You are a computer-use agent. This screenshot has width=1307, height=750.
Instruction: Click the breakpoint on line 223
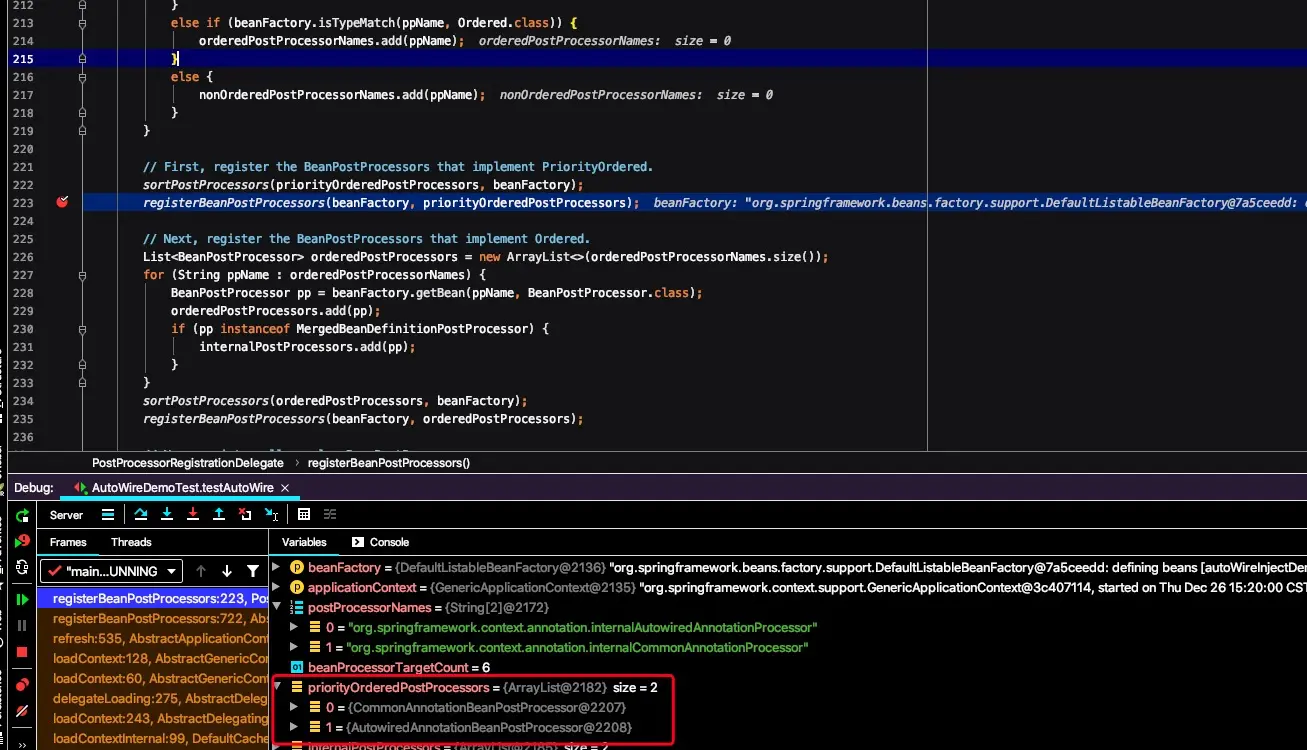click(x=63, y=203)
